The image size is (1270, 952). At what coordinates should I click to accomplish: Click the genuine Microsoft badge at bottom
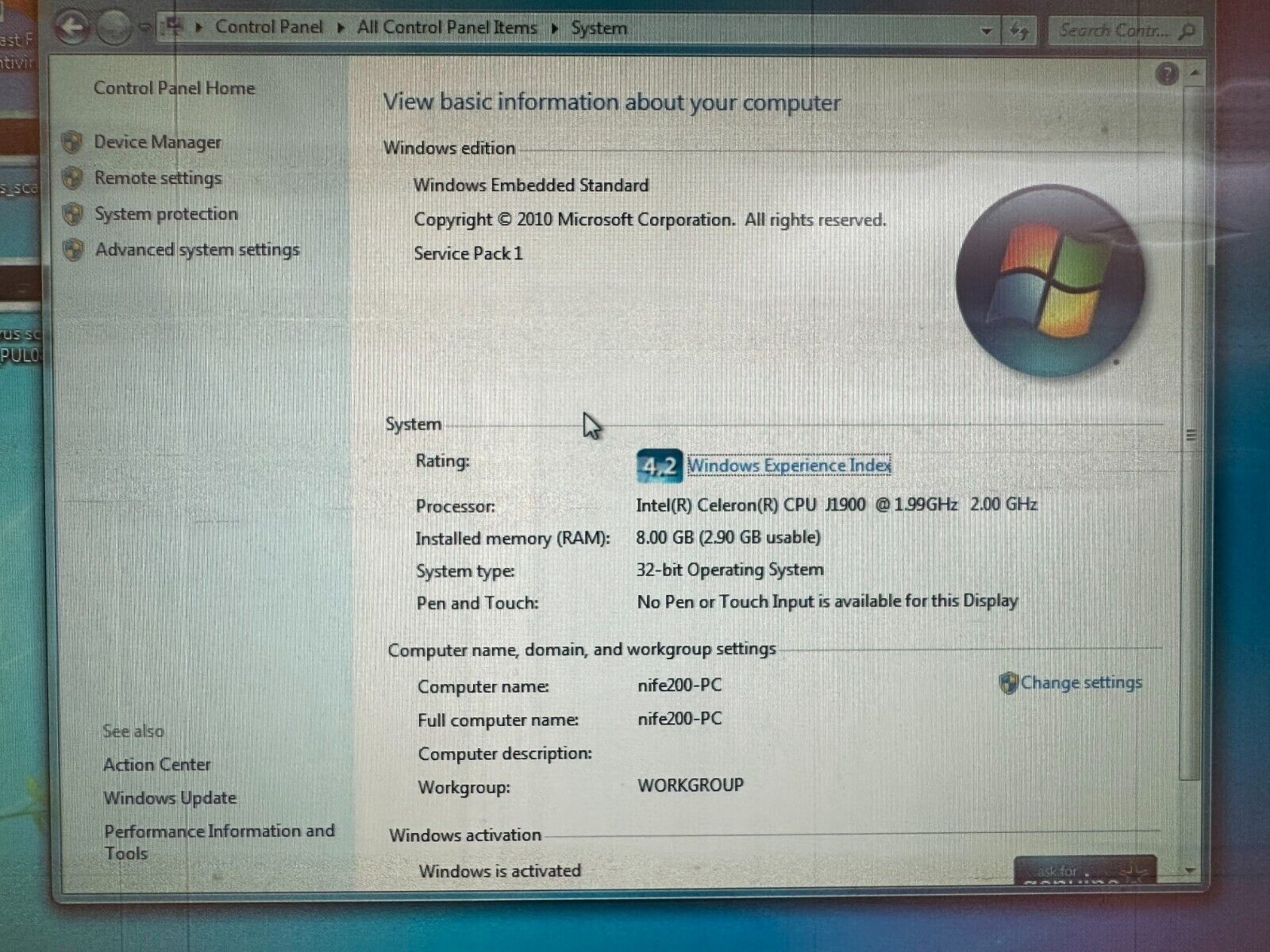click(x=1085, y=870)
